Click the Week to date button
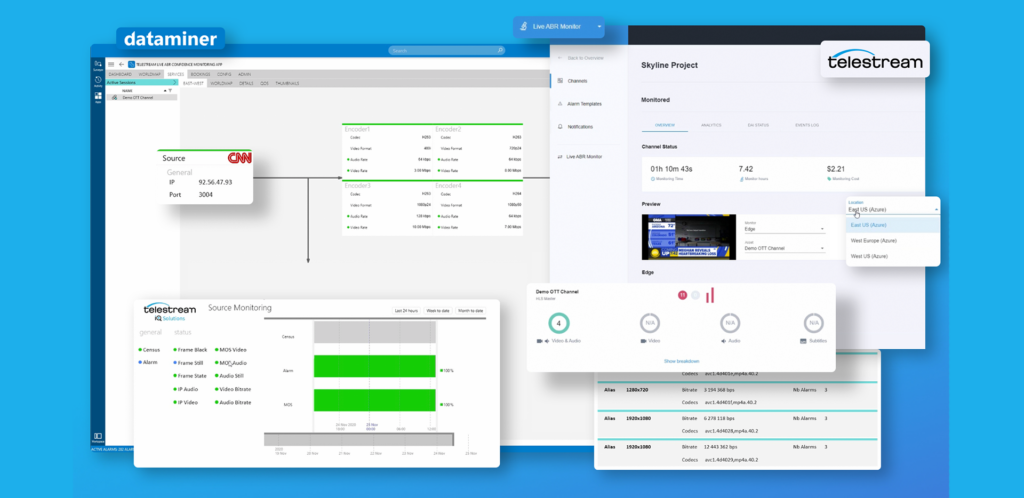The image size is (1024, 498). (438, 311)
